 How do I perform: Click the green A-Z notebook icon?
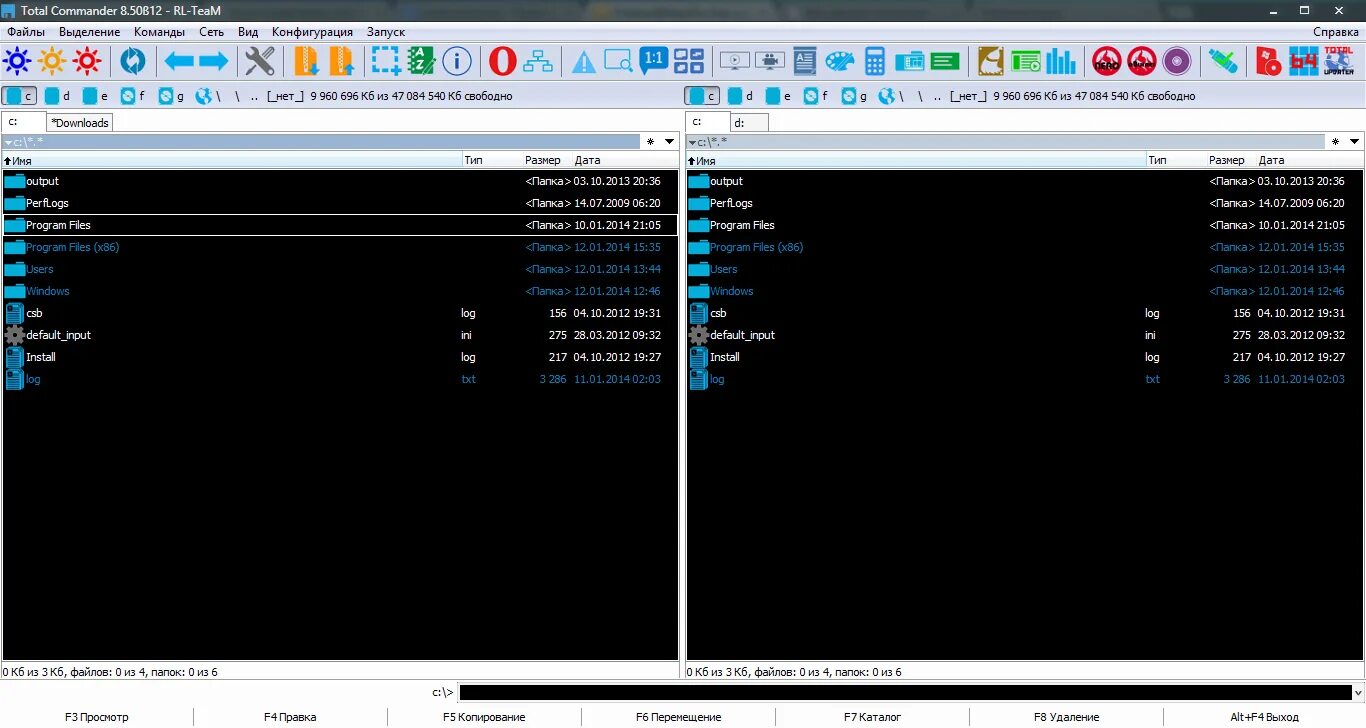(x=421, y=62)
